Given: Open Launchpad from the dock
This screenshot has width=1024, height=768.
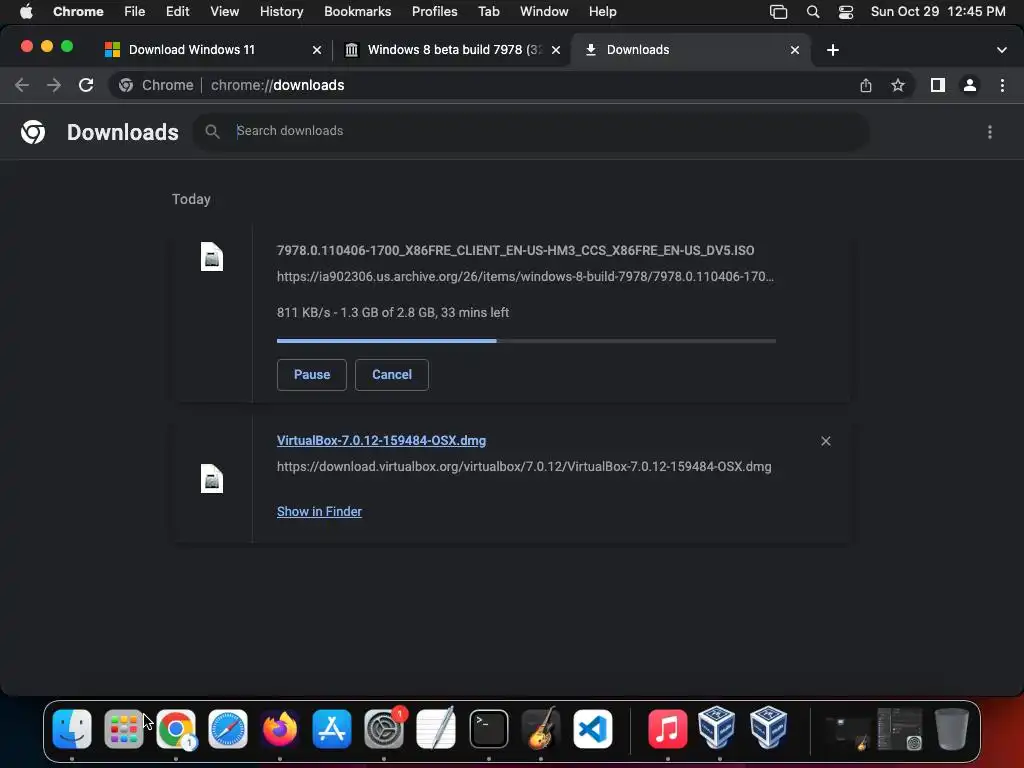Looking at the screenshot, I should (123, 729).
